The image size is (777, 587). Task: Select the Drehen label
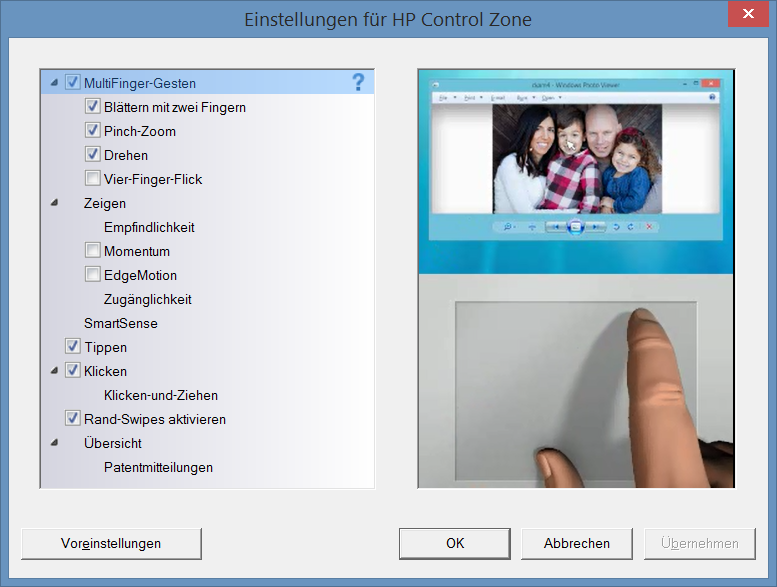pos(126,156)
